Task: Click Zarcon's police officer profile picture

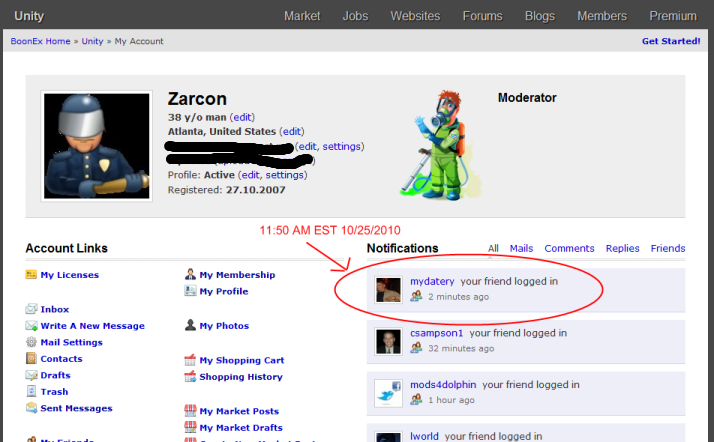Action: point(97,146)
